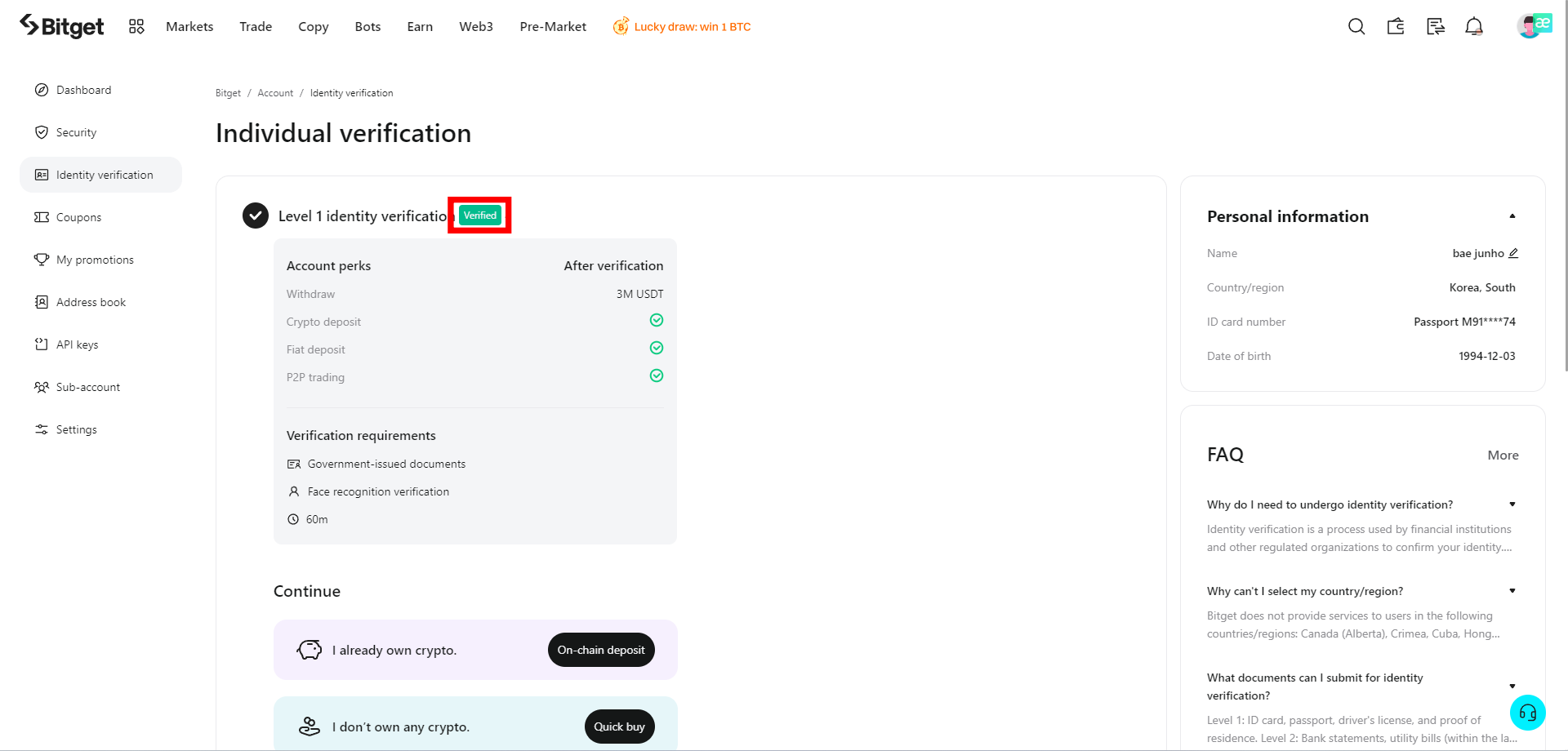Screen dimensions: 1568x751
Task: Click the Dashboard compass icon
Action: (x=42, y=90)
